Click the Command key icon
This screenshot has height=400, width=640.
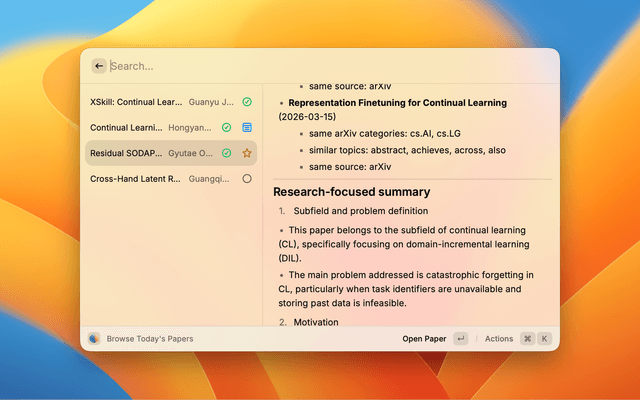[x=527, y=339]
